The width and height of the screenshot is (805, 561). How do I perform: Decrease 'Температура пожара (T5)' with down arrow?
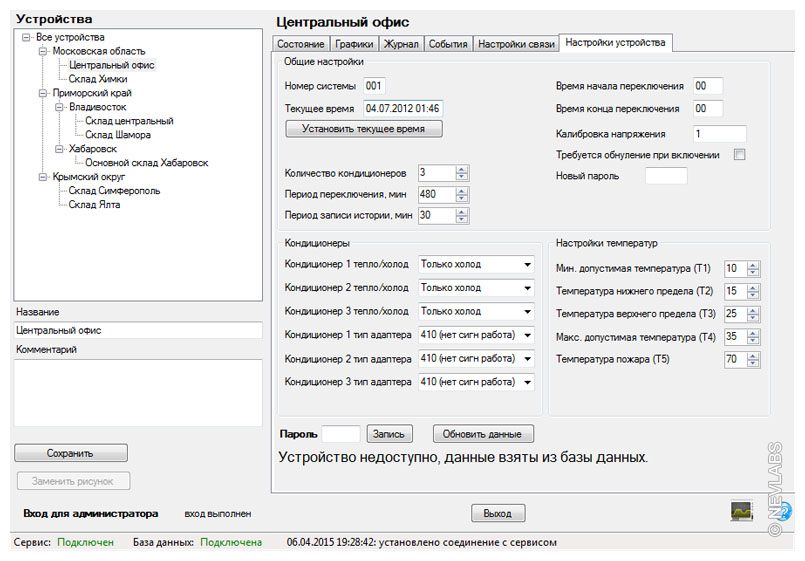coord(753,363)
